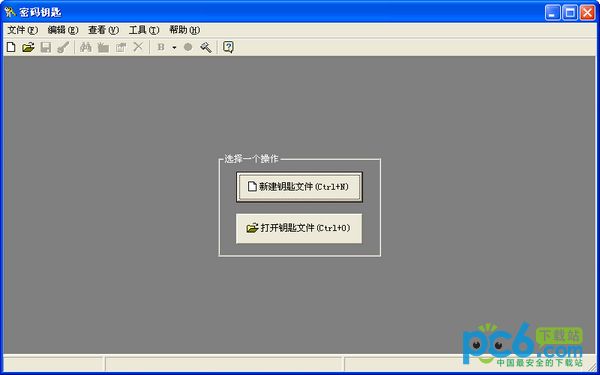
Task: Click the hammer tool icon
Action: tap(205, 47)
